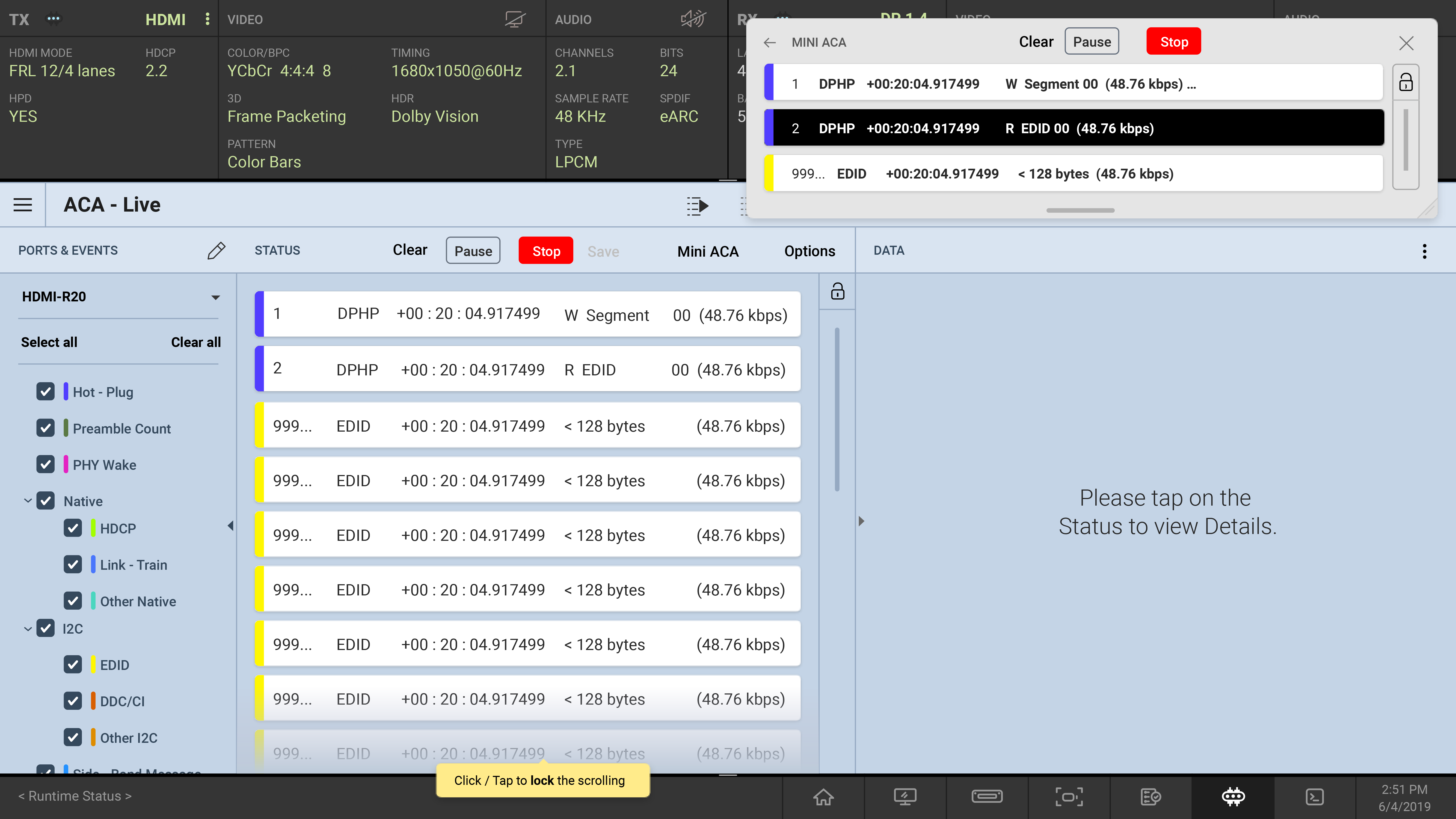1456x819 pixels.
Task: Stop capture in the Mini ACA panel
Action: pos(1174,42)
